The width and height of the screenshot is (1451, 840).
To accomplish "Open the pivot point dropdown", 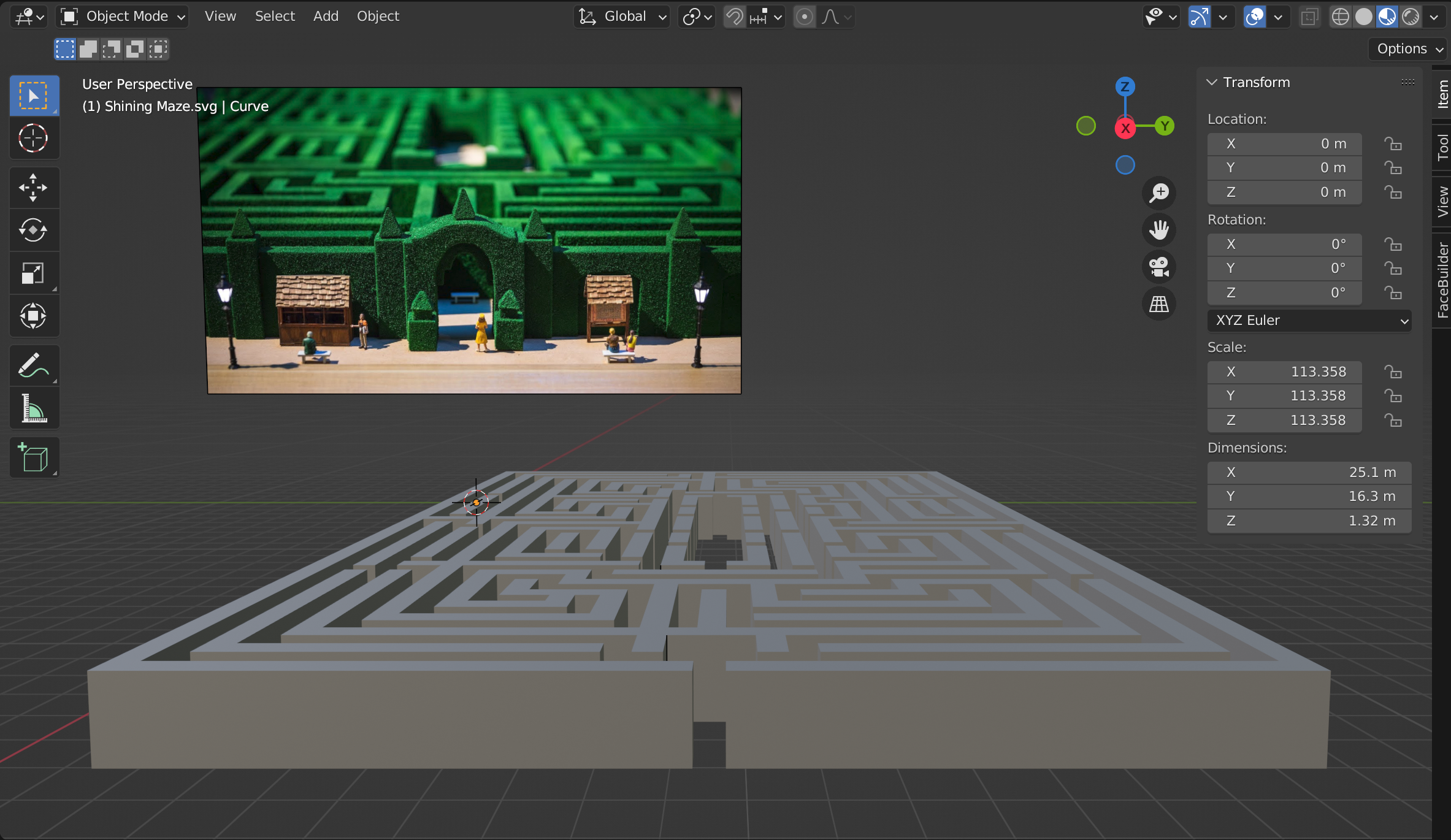I will pyautogui.click(x=697, y=17).
